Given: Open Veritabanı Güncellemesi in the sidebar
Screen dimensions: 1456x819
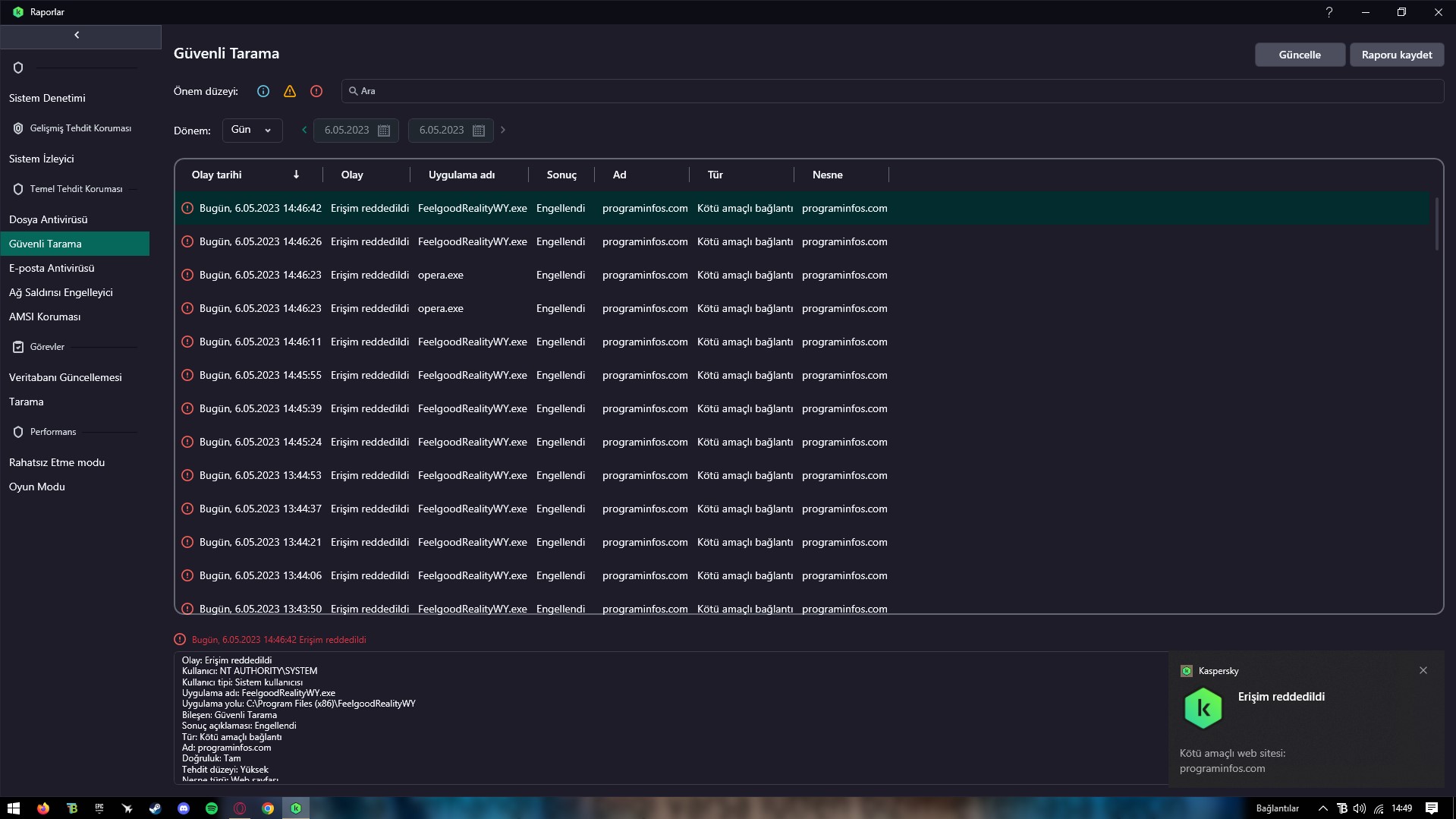Looking at the screenshot, I should point(65,377).
